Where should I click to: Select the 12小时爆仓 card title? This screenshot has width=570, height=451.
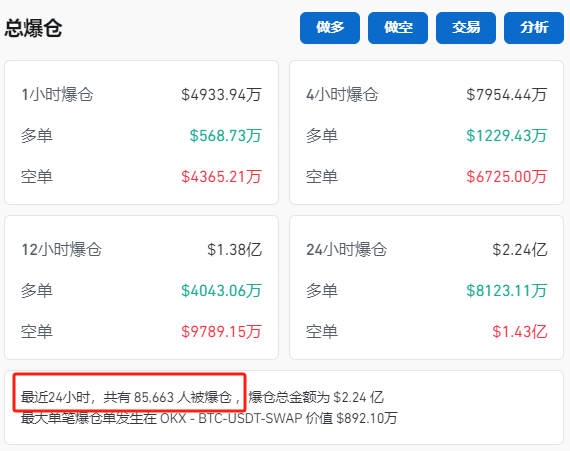click(x=61, y=250)
